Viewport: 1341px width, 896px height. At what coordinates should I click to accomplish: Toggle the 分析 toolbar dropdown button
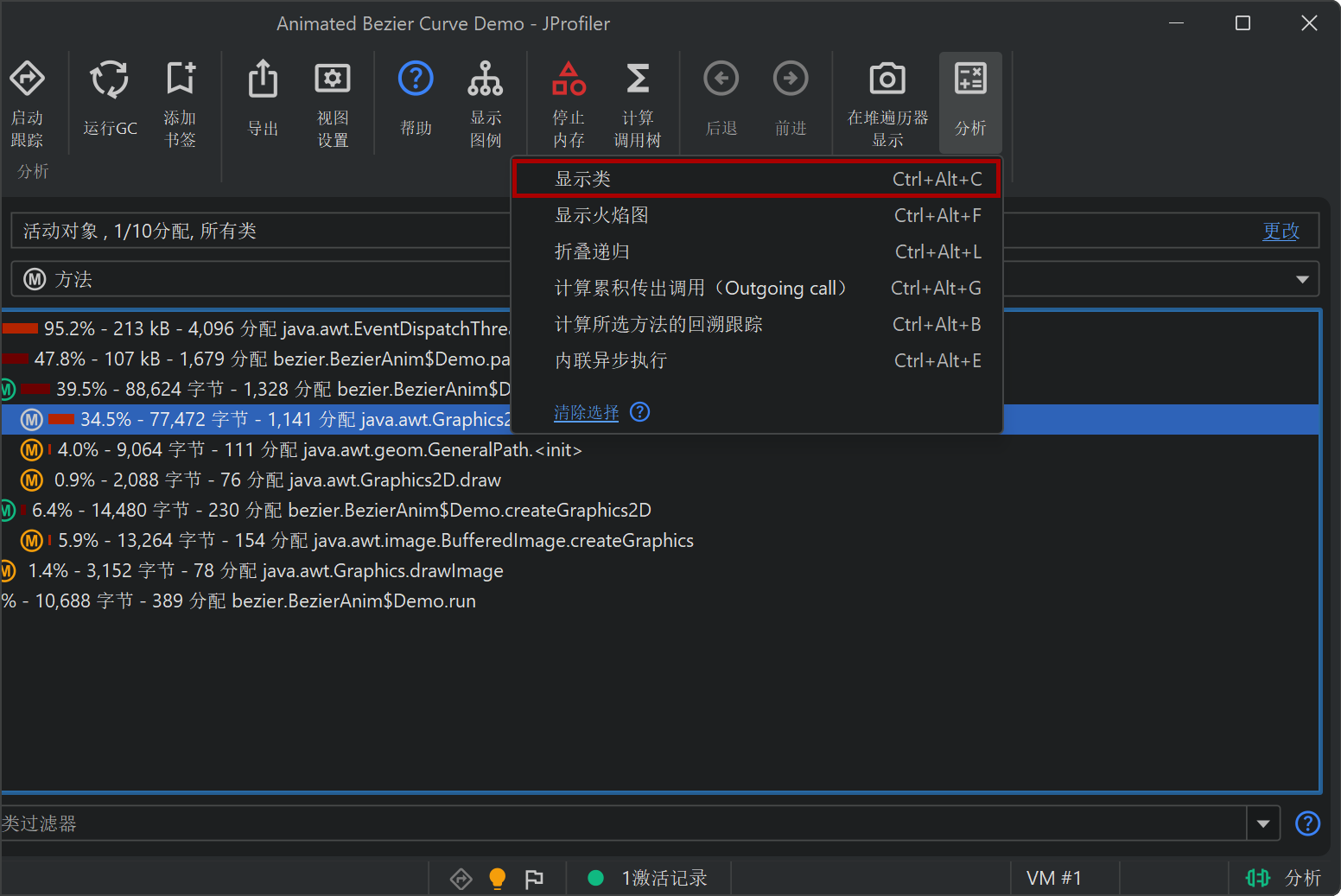coord(970,102)
